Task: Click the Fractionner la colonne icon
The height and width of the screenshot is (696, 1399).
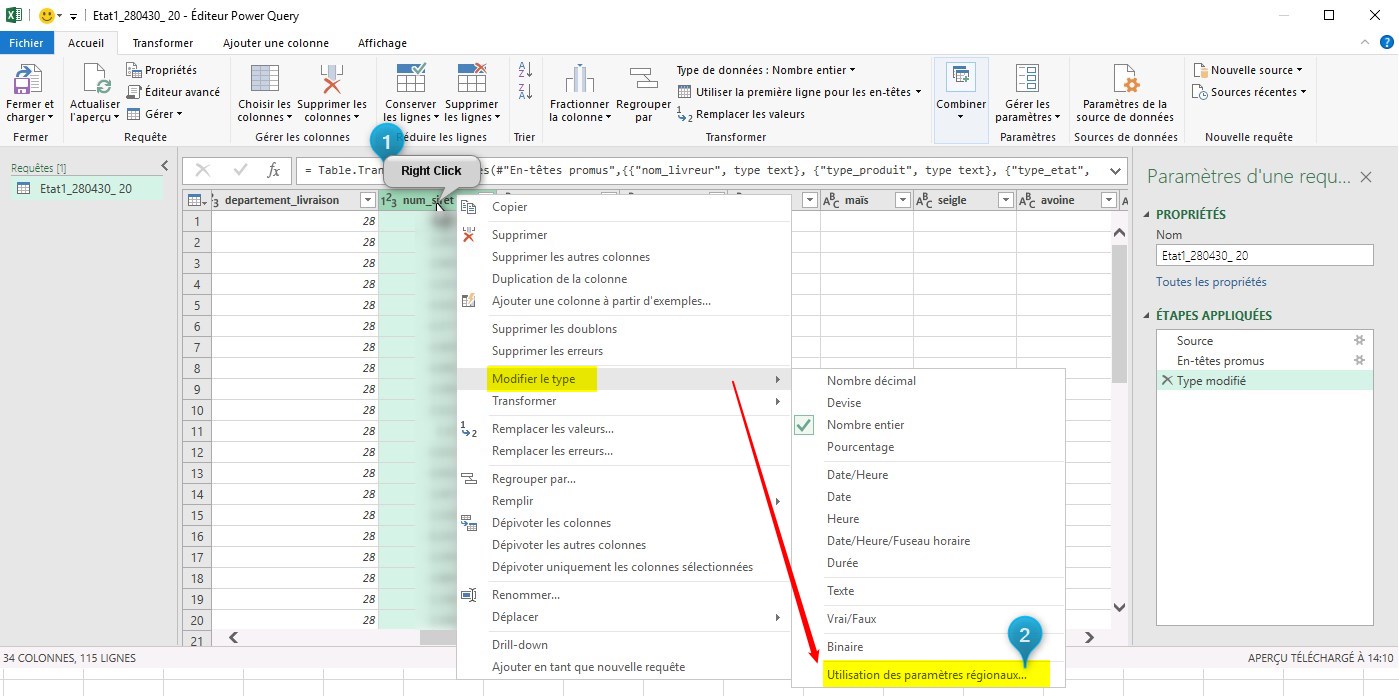Action: coord(579,81)
